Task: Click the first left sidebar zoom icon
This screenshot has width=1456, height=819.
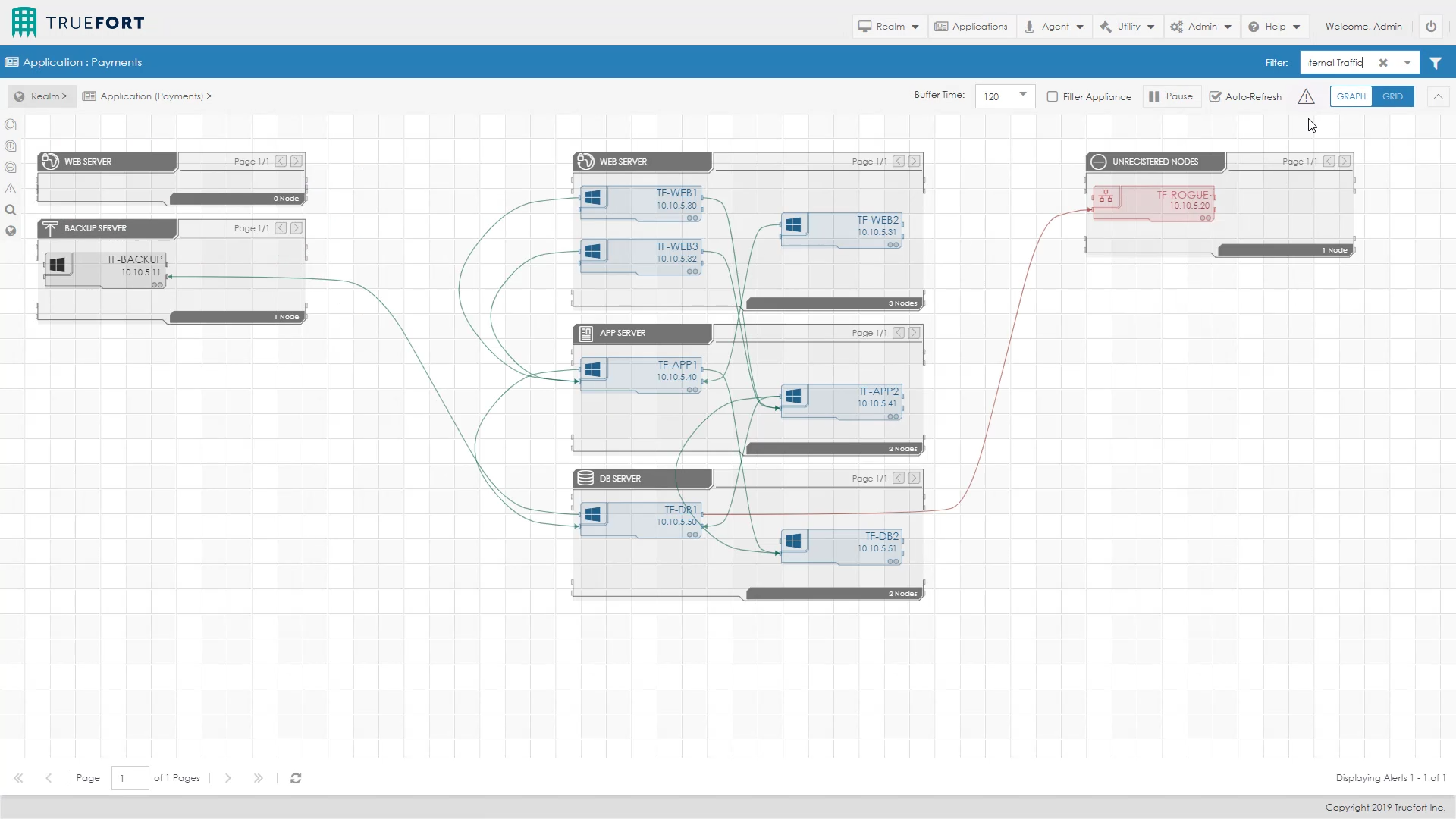Action: pos(11,124)
